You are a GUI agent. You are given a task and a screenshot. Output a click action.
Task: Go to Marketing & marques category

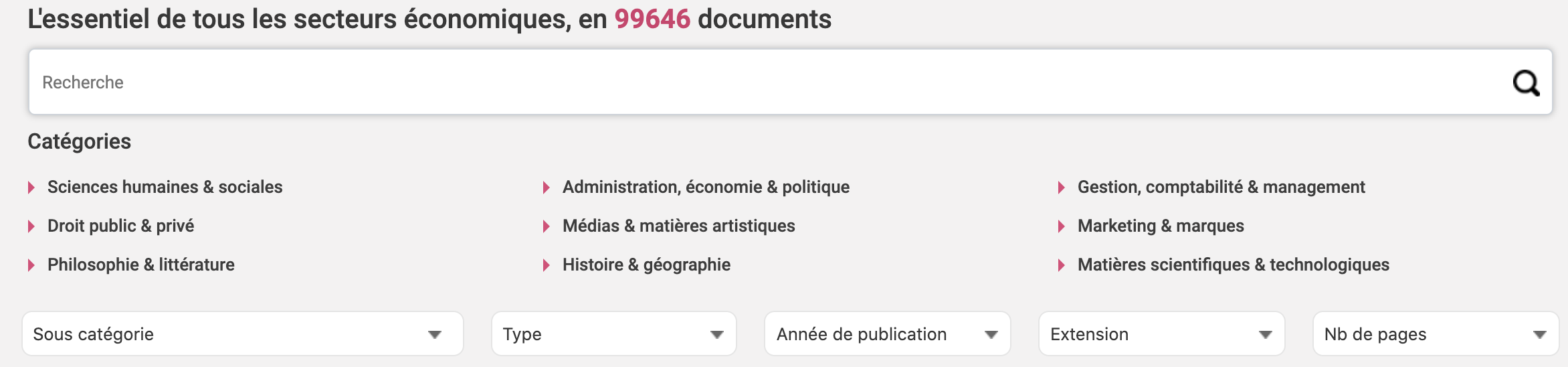1161,226
